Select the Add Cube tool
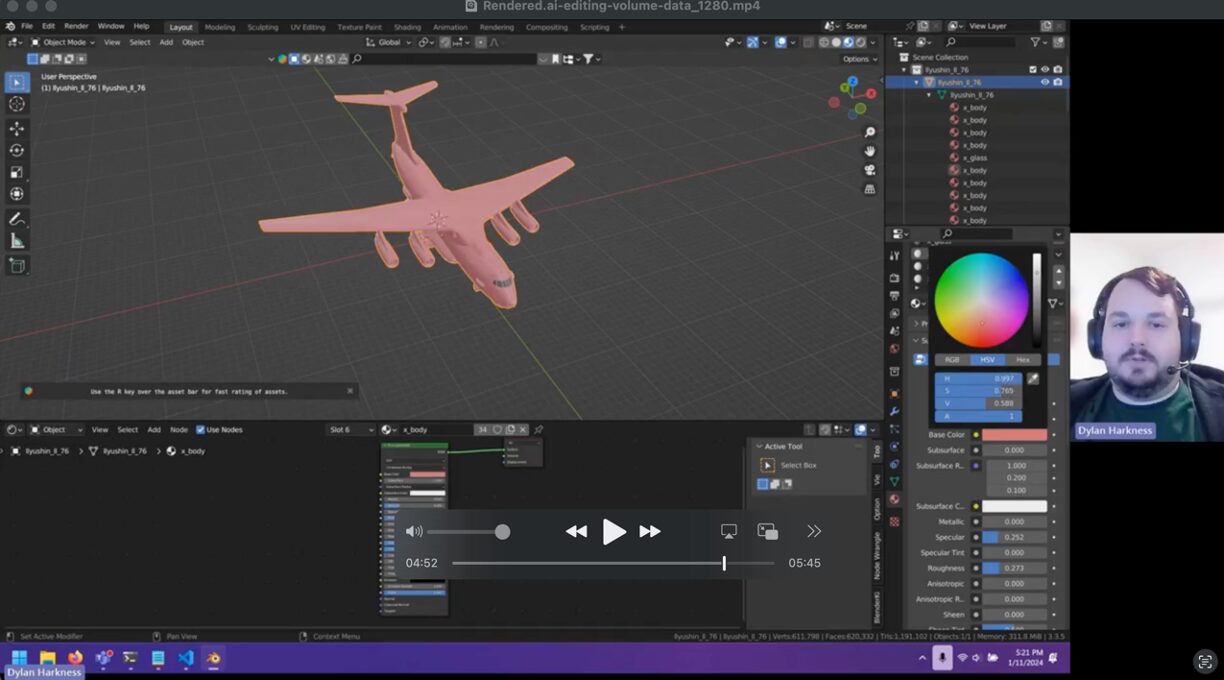Screen dimensions: 1224x680 17,266
